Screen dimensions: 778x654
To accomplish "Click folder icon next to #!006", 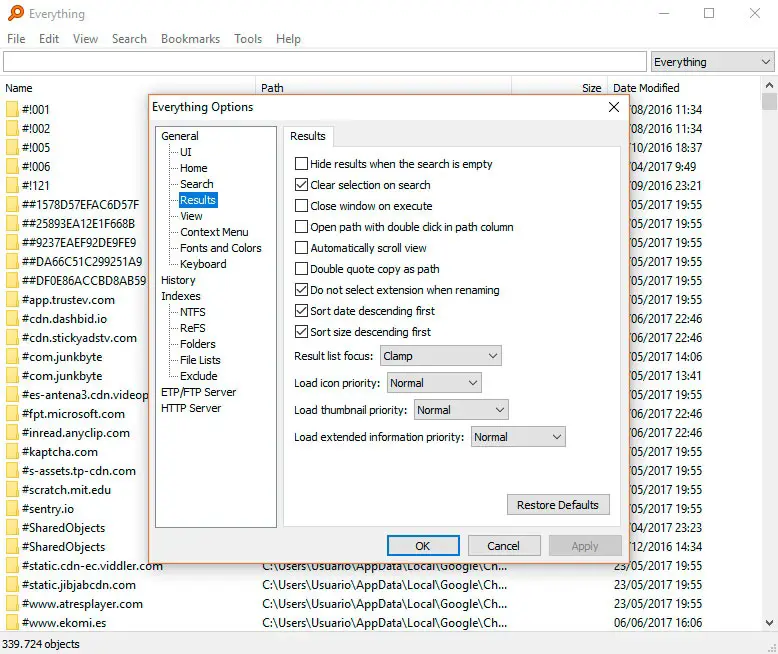I will pyautogui.click(x=12, y=166).
